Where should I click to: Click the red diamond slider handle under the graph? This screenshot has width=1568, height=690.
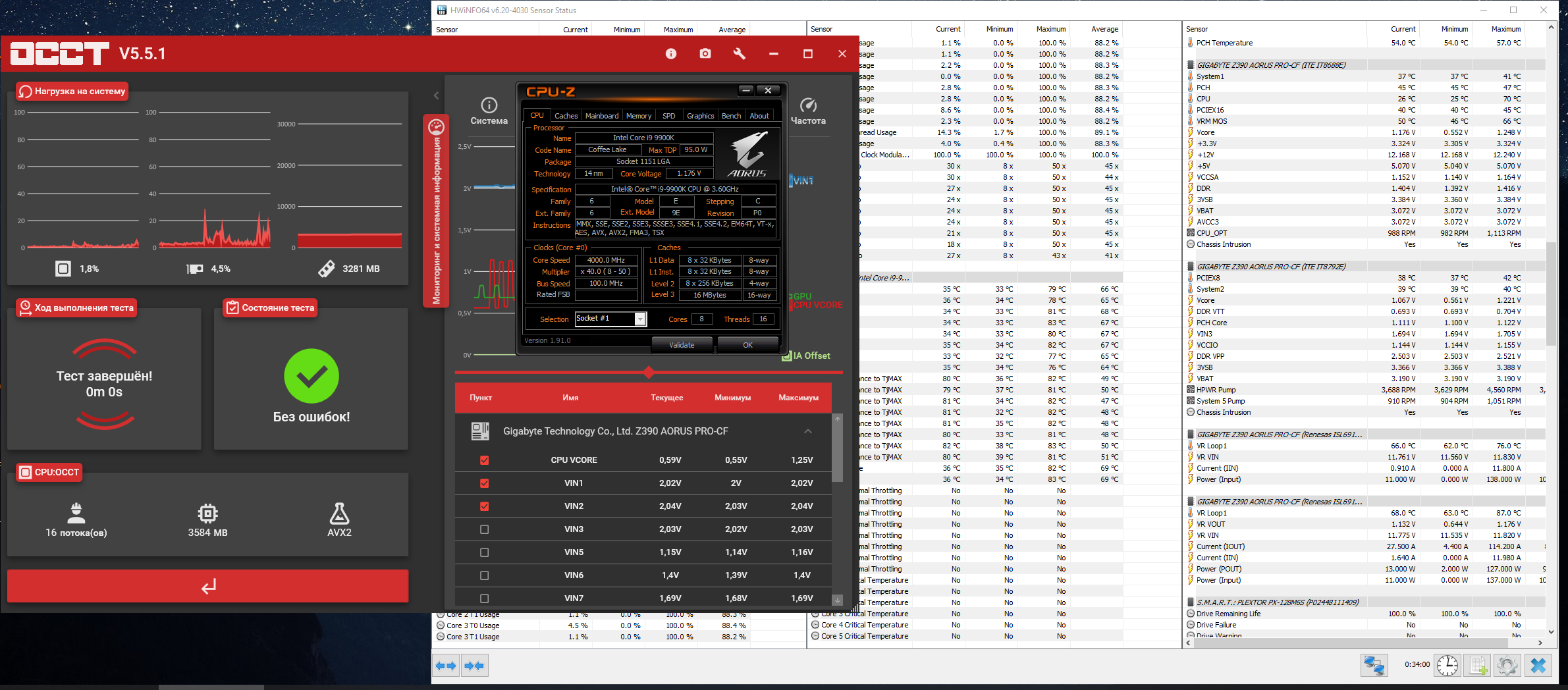[x=649, y=373]
